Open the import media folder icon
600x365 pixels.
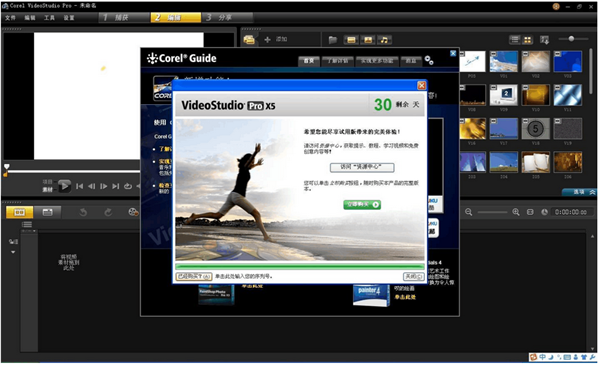pos(333,40)
